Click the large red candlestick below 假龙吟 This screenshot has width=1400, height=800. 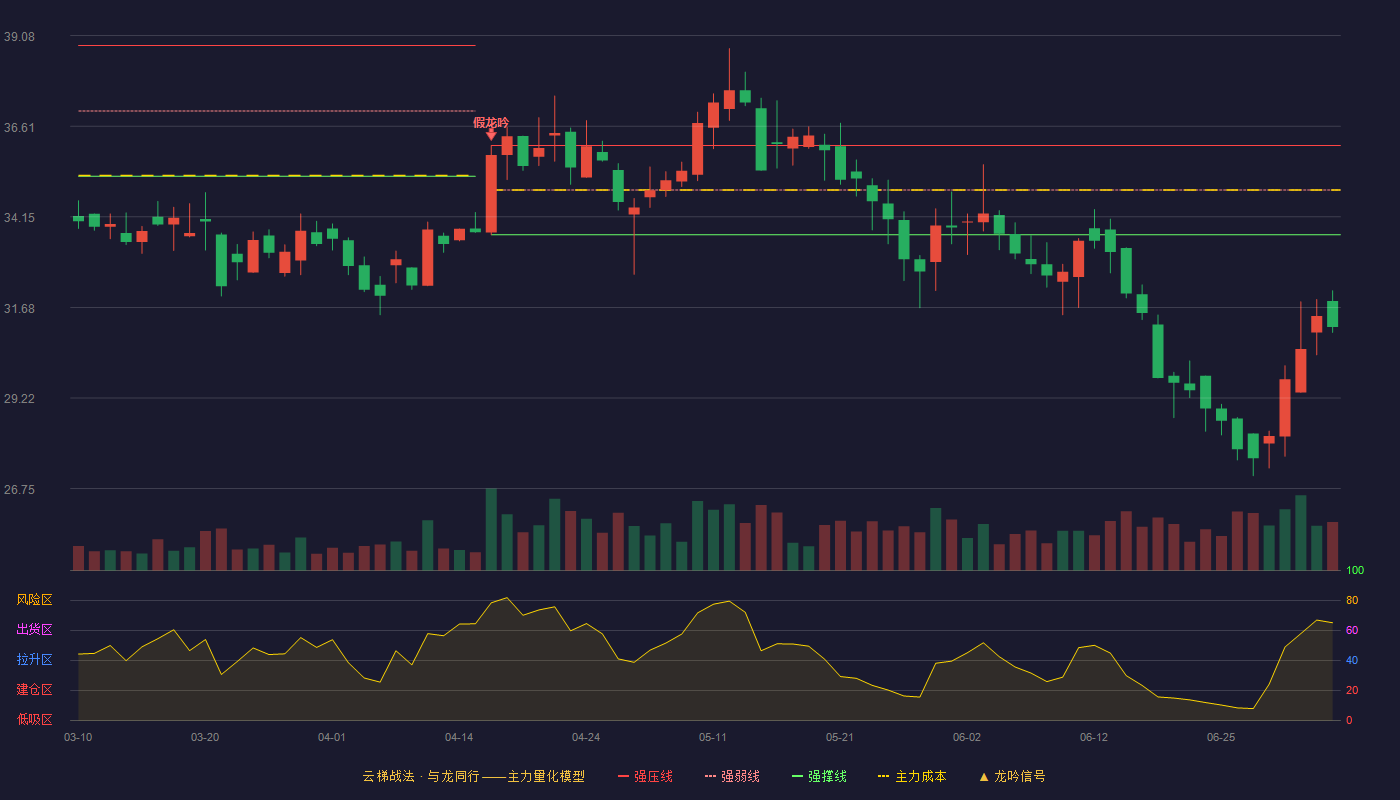491,194
